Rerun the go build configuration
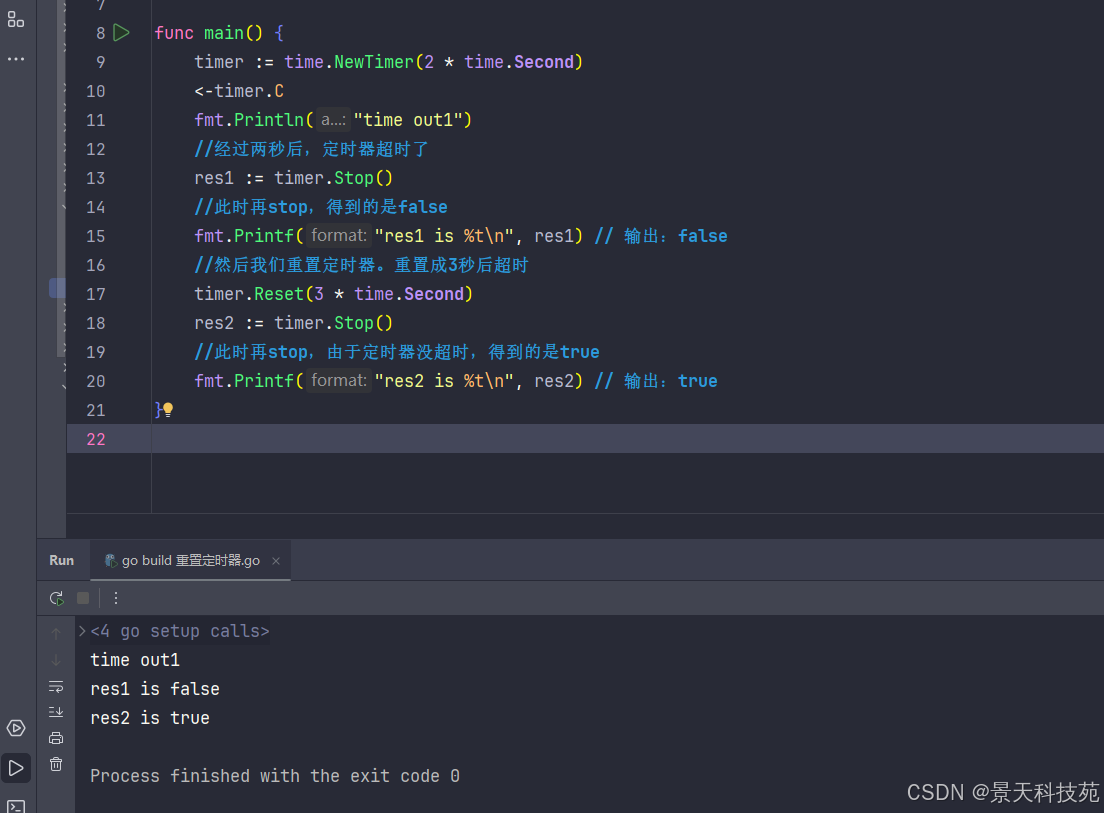Screen dimensions: 1104x813 pos(56,598)
